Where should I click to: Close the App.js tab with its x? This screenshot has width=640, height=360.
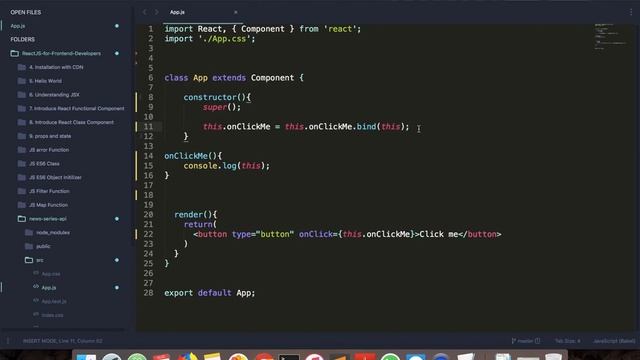[236, 12]
